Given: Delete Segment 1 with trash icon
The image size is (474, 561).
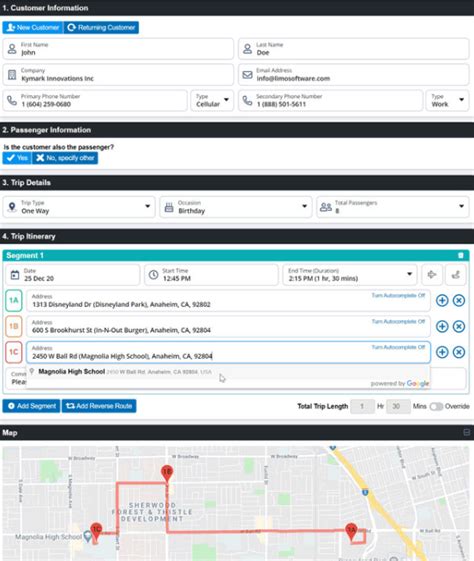Looking at the screenshot, I should (461, 255).
